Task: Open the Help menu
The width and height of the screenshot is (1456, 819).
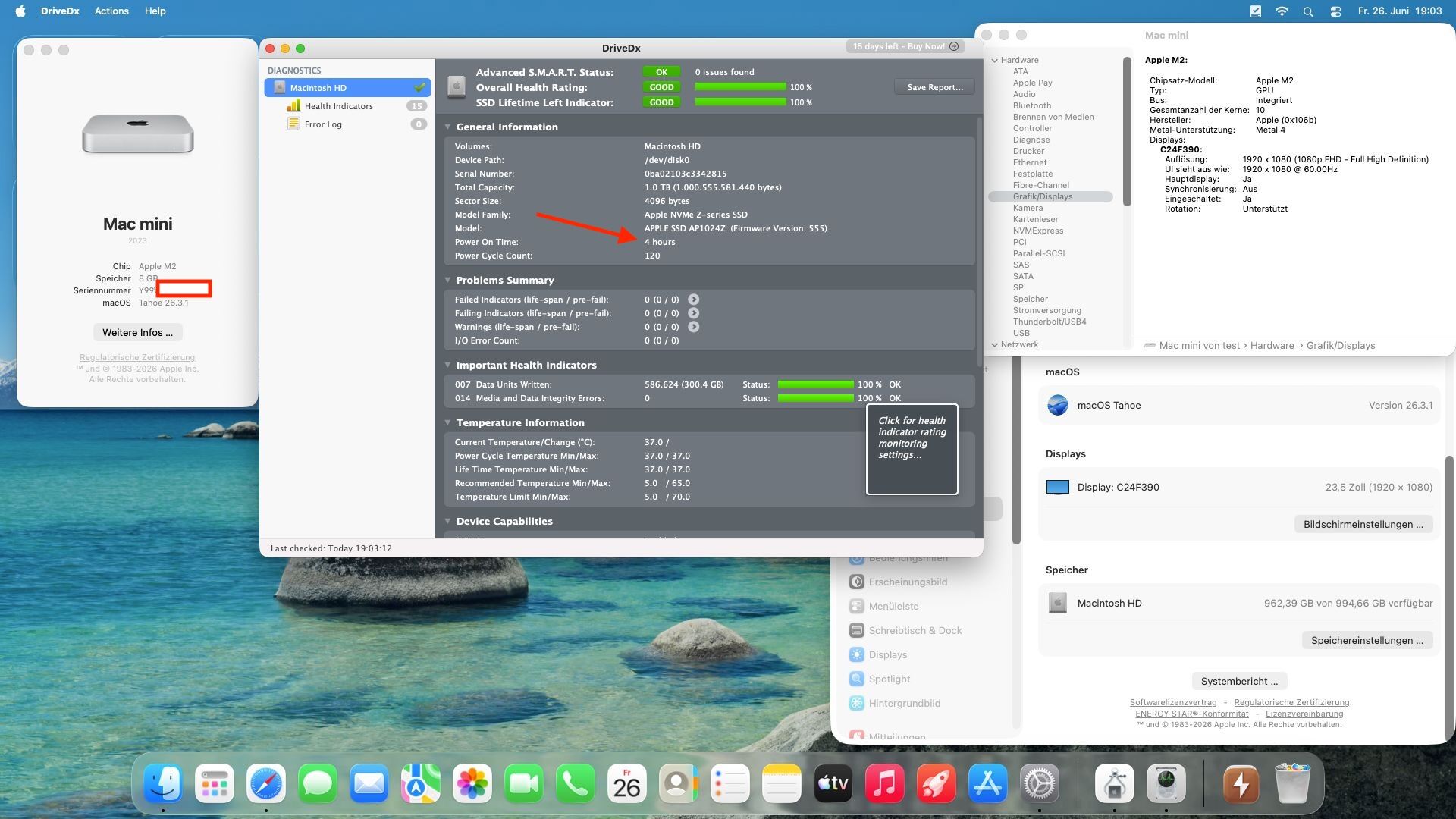Action: click(155, 11)
